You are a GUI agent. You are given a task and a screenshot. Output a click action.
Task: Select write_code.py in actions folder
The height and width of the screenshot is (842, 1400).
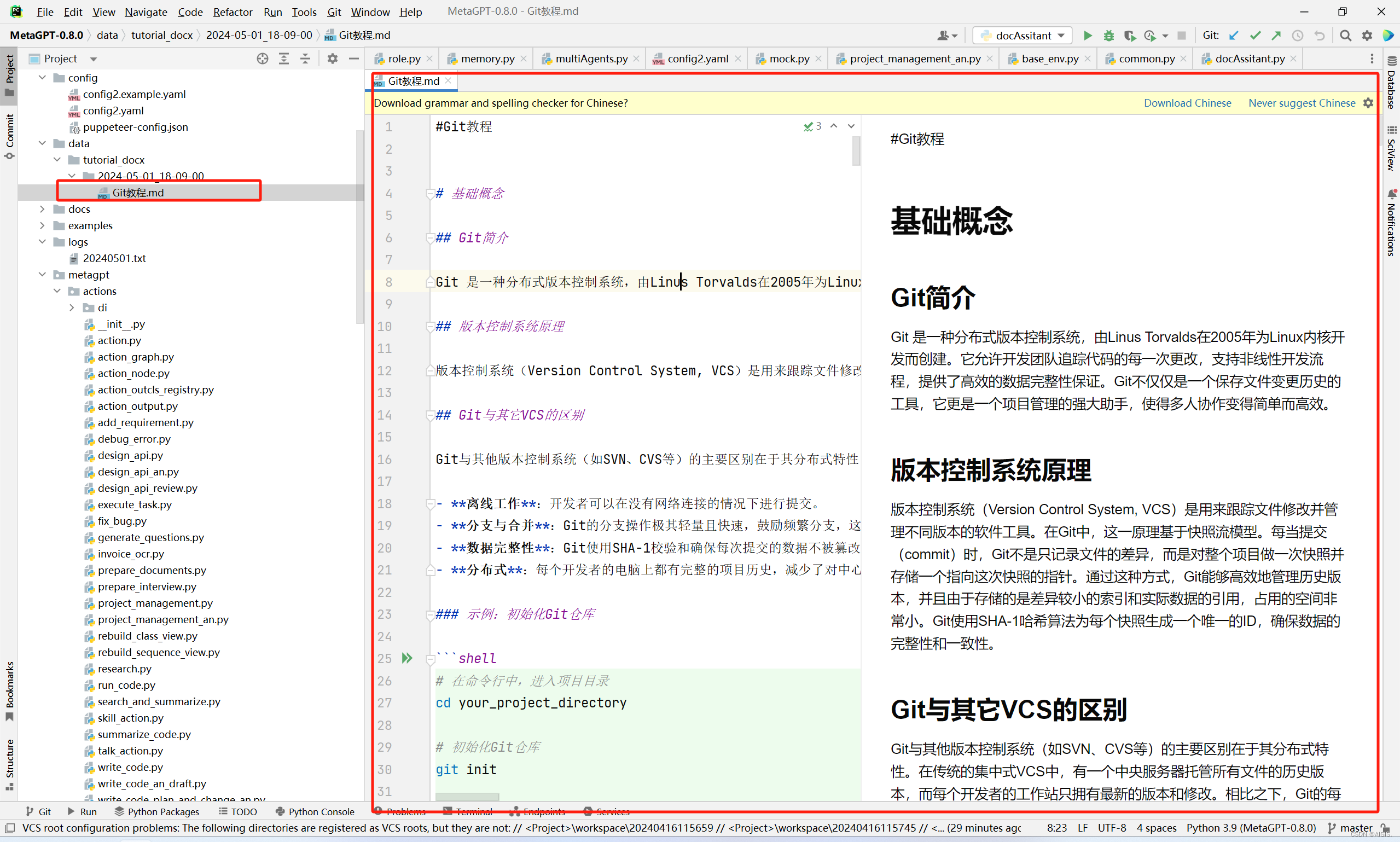(130, 767)
